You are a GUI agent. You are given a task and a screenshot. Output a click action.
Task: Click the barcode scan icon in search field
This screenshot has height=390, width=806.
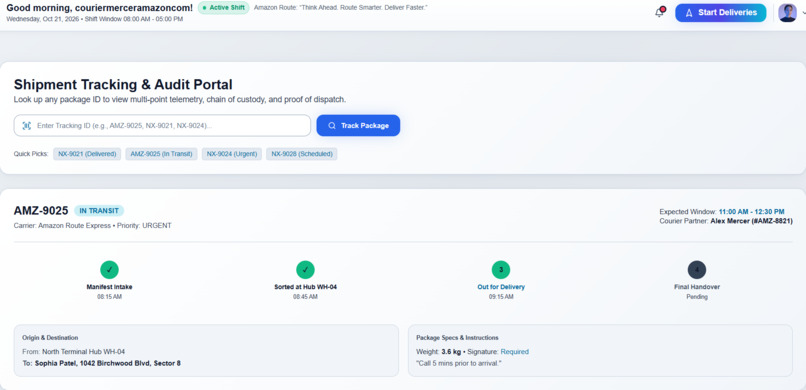[27, 125]
